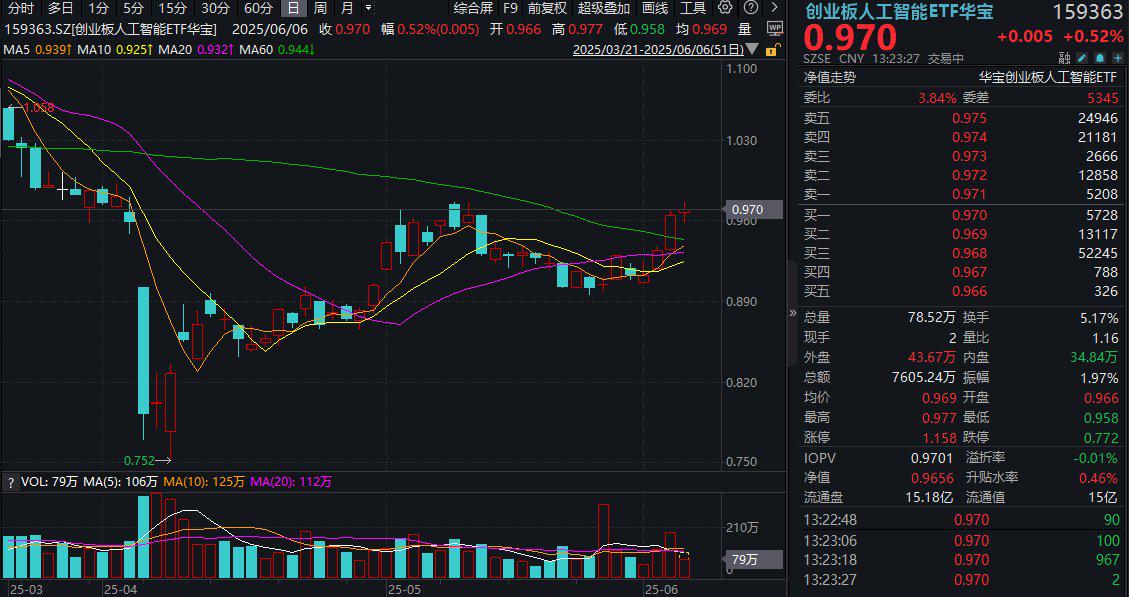Click the 13:23:18 trade tick row
1129x597 pixels.
961,560
